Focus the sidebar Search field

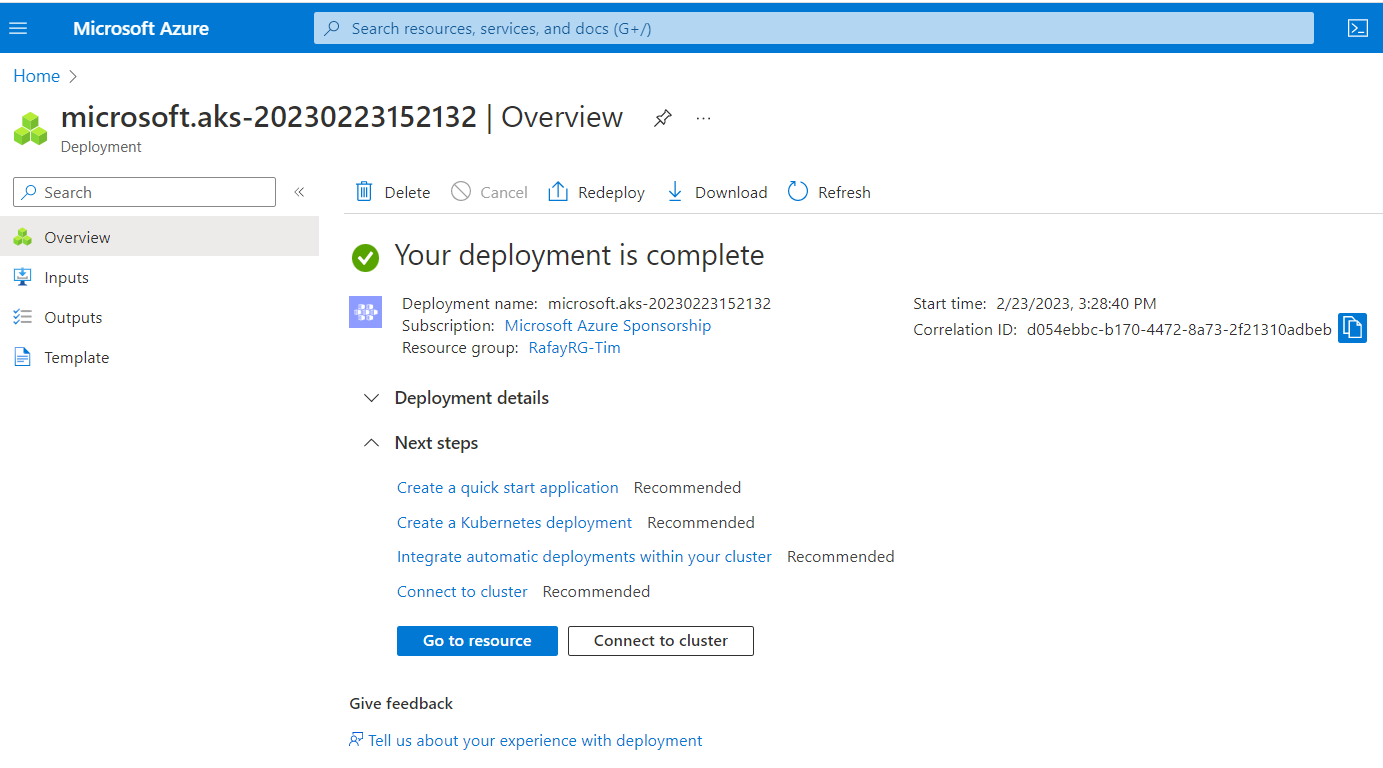coord(144,192)
